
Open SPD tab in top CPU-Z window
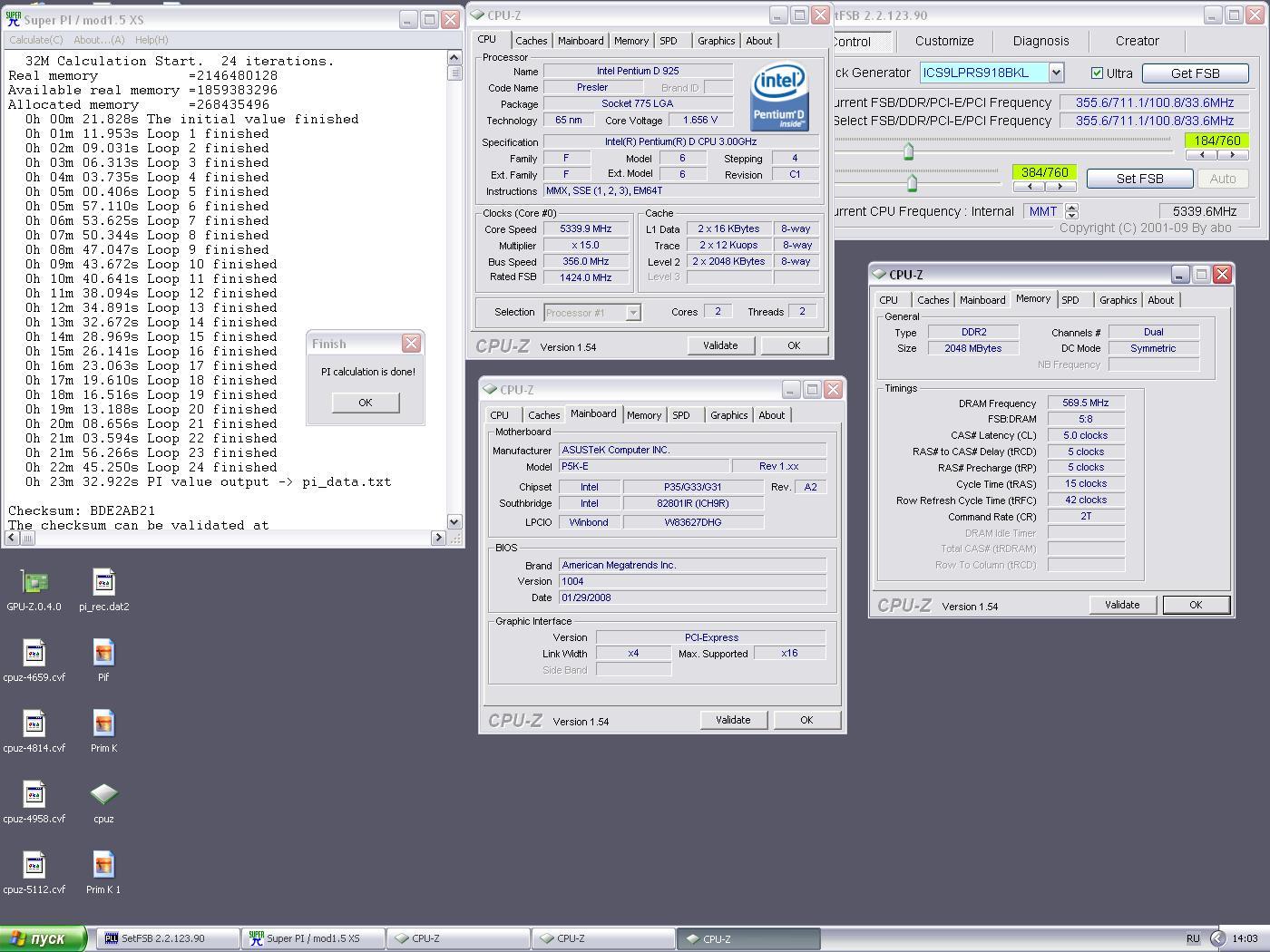pyautogui.click(x=669, y=41)
